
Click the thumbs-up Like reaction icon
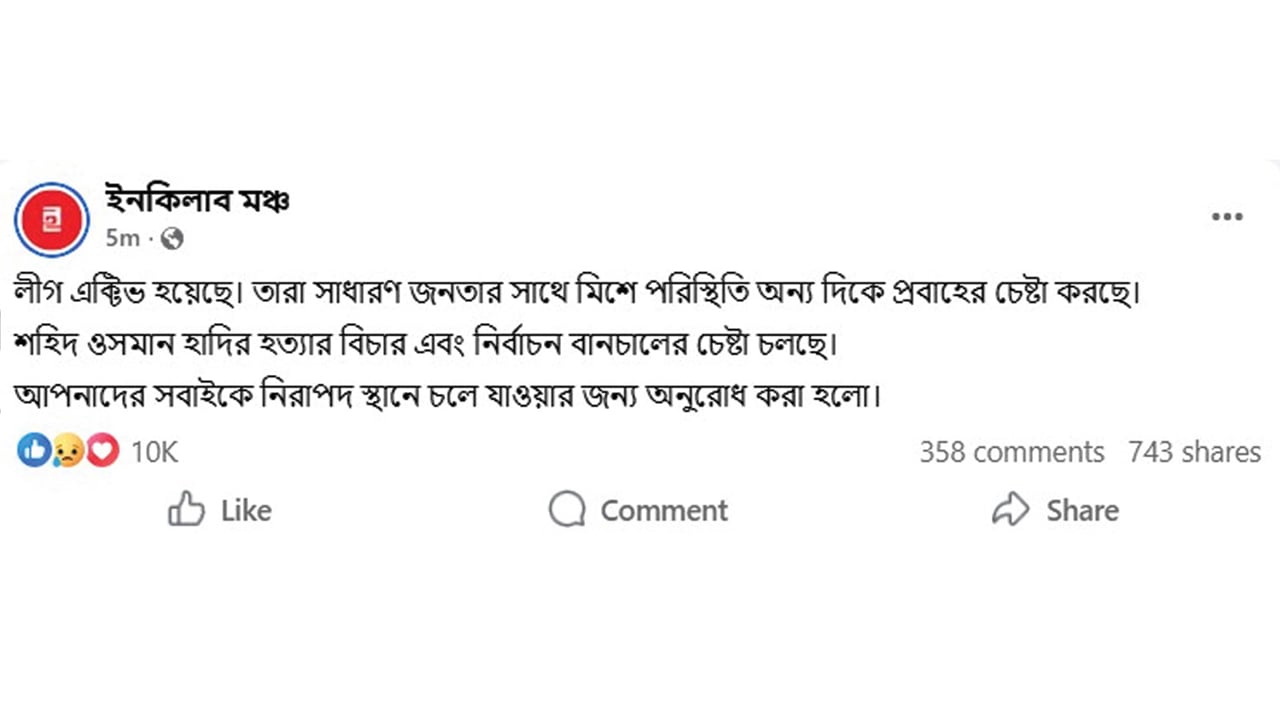tap(32, 451)
